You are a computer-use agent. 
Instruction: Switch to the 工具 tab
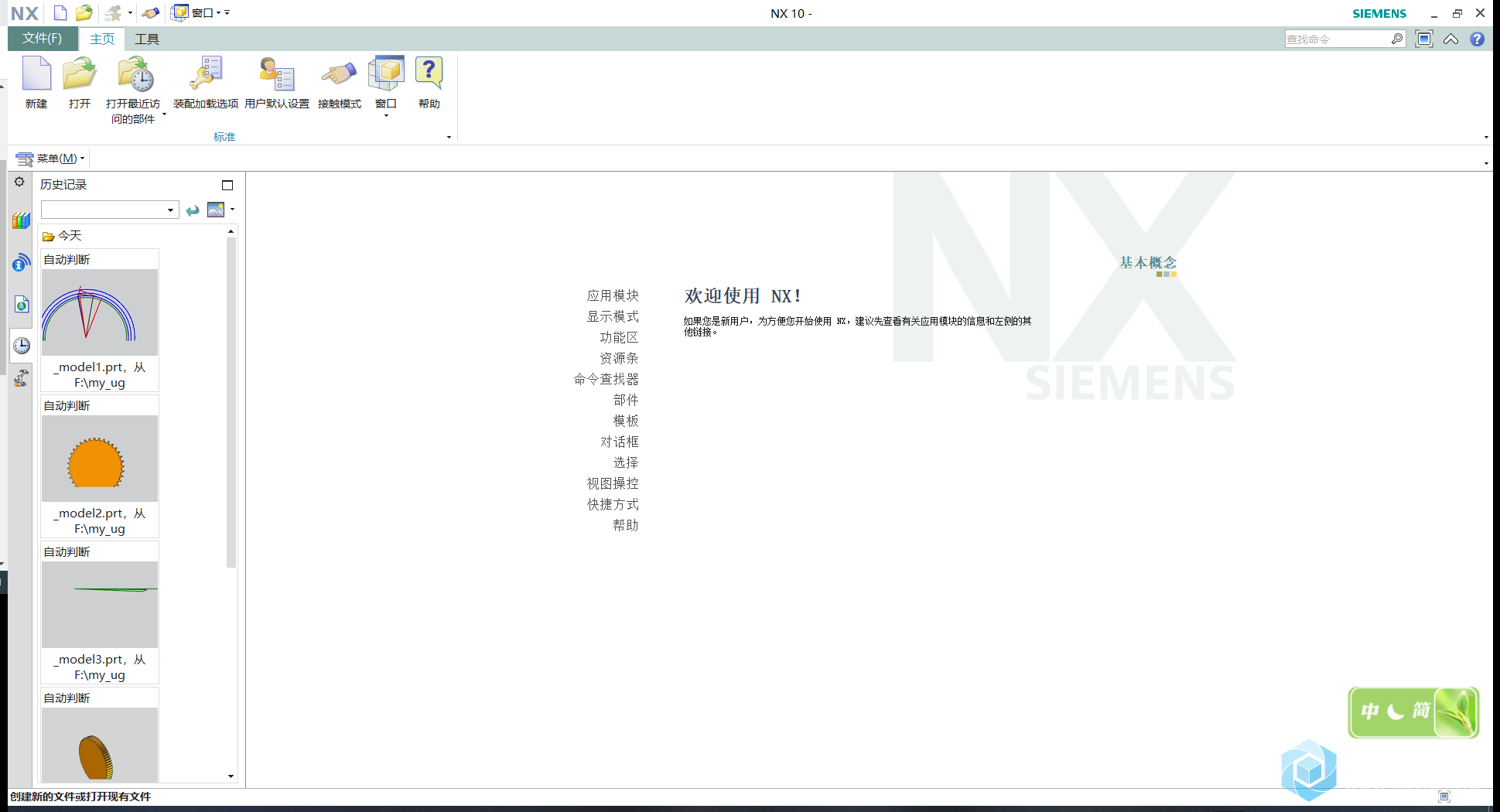click(x=147, y=39)
